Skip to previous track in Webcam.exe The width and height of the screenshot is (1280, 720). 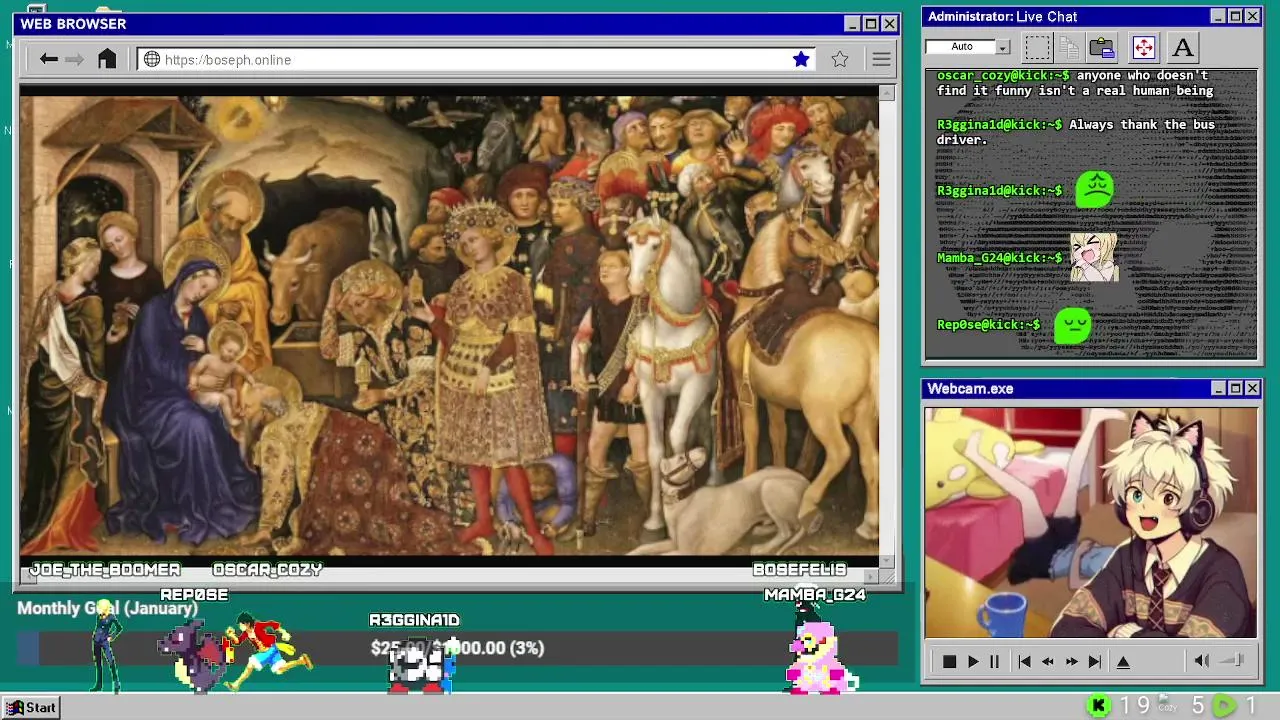click(1024, 661)
